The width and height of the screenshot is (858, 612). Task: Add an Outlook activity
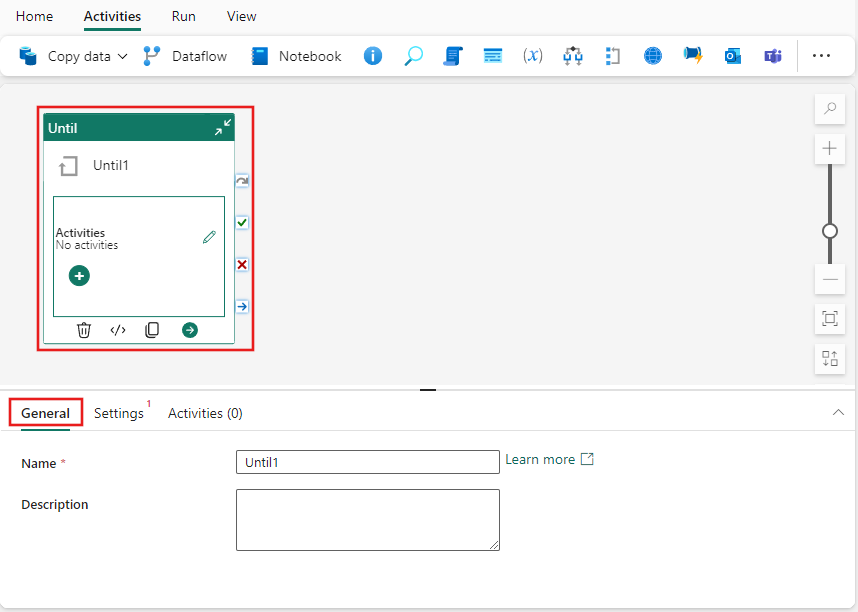pos(733,56)
